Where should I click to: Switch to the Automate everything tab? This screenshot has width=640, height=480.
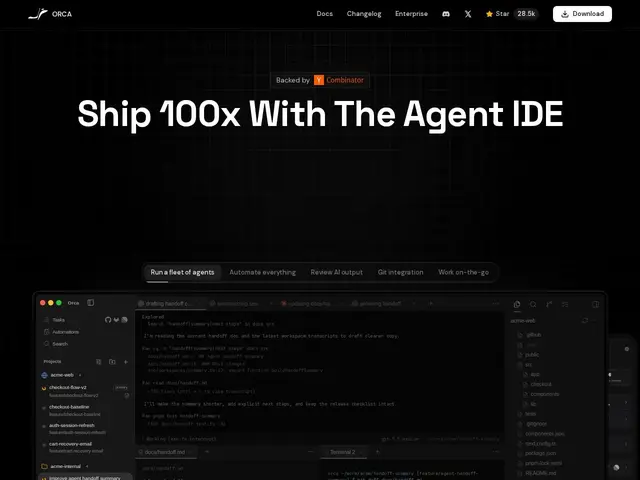[x=262, y=272]
